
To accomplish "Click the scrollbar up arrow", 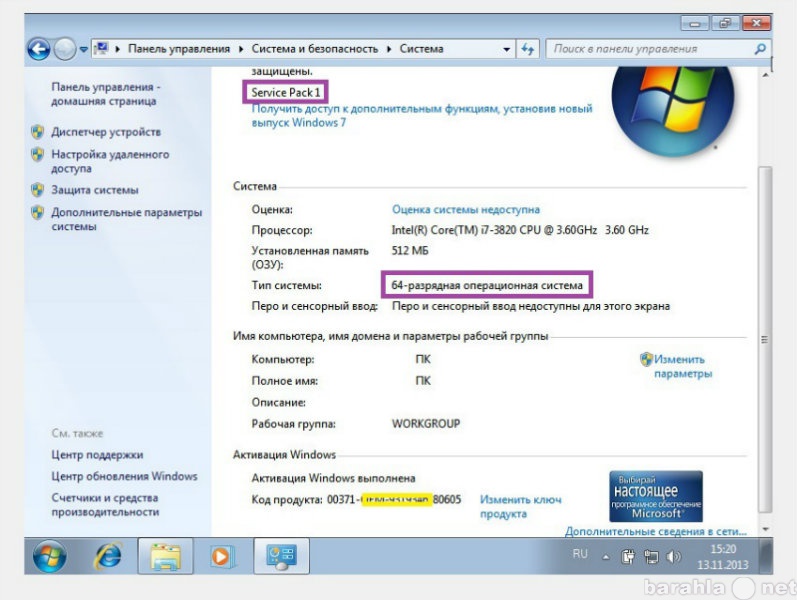I will [x=765, y=75].
